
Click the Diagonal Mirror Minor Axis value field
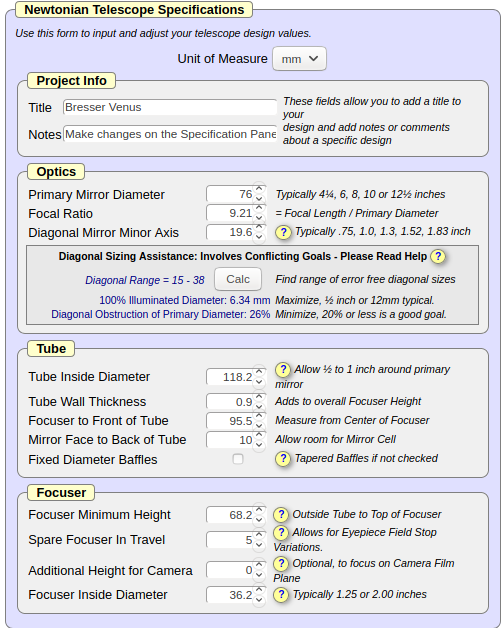click(x=230, y=232)
